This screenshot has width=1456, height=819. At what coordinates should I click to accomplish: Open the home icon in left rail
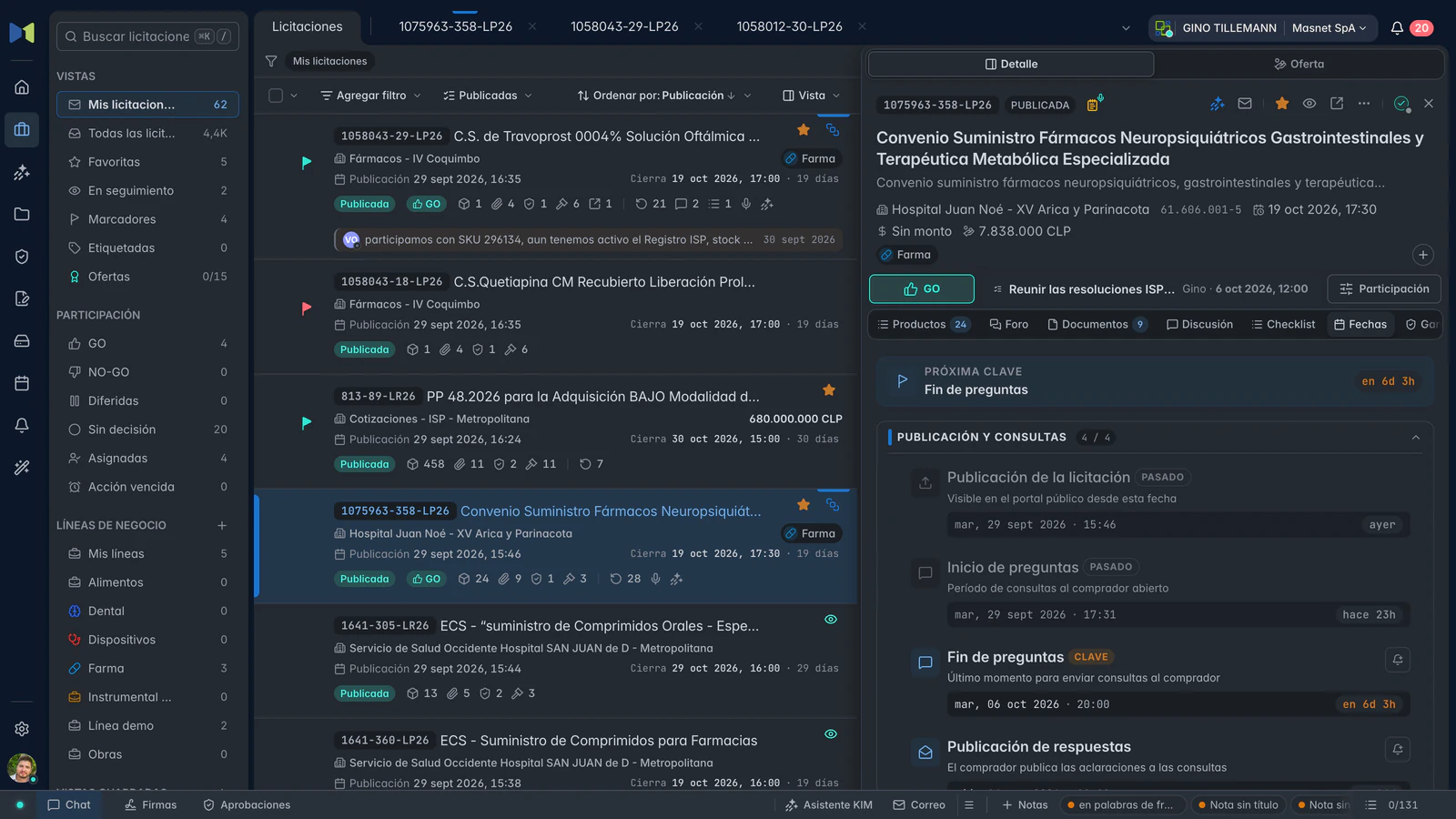pyautogui.click(x=22, y=87)
